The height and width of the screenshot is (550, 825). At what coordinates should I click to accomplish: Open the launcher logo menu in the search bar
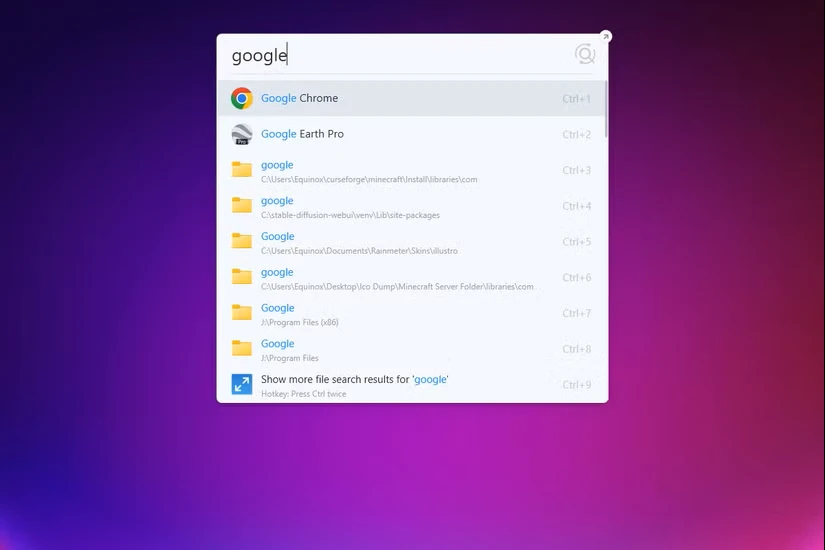click(584, 55)
